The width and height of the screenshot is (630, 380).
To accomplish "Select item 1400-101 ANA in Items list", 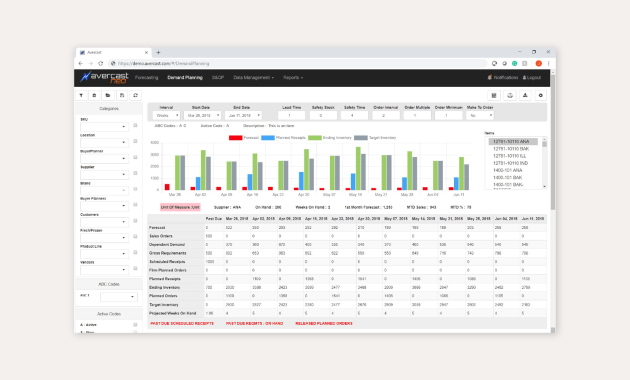I will tap(507, 170).
